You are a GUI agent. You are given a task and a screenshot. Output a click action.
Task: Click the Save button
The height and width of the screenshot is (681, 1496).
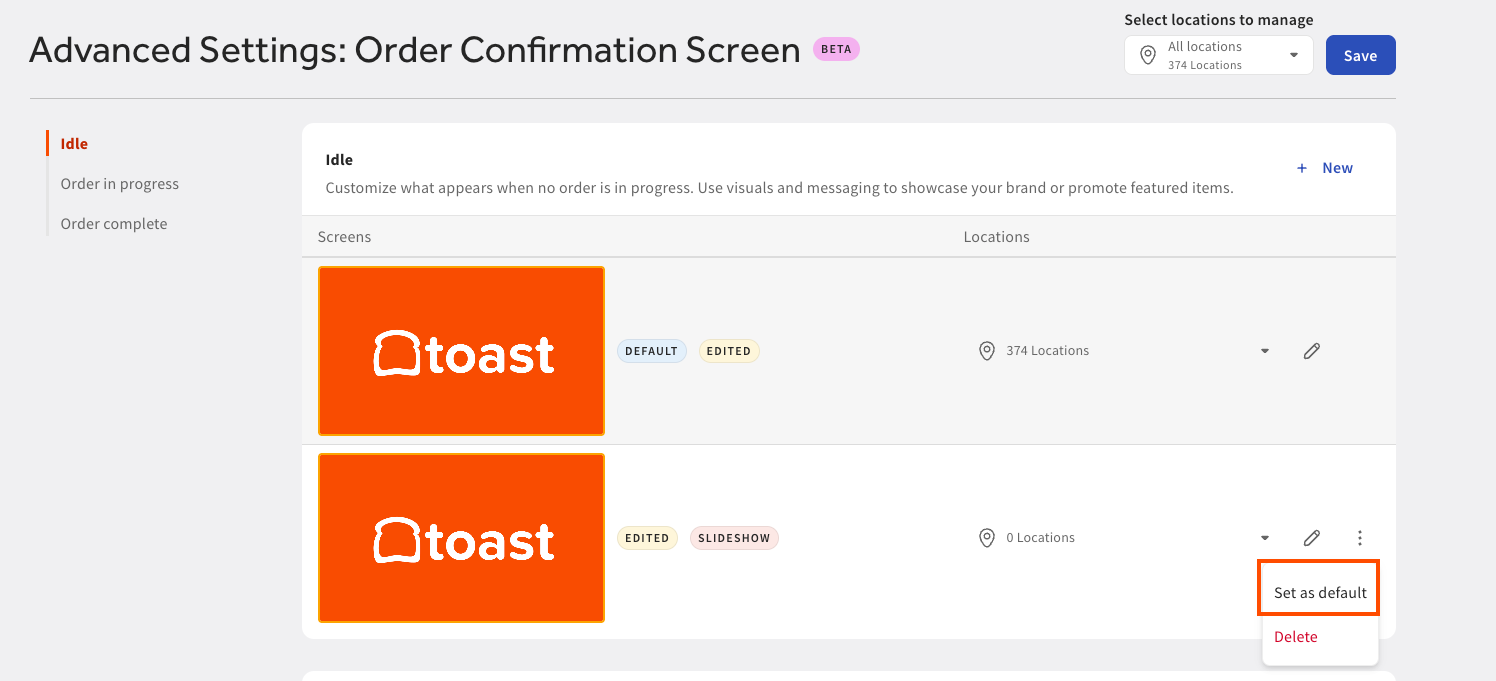pyautogui.click(x=1360, y=55)
